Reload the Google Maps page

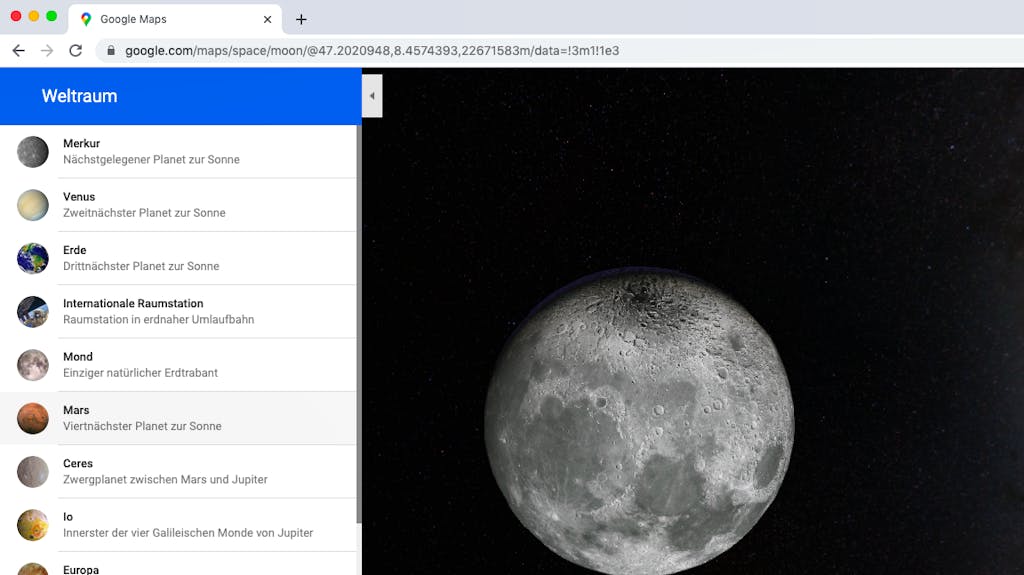(x=76, y=51)
